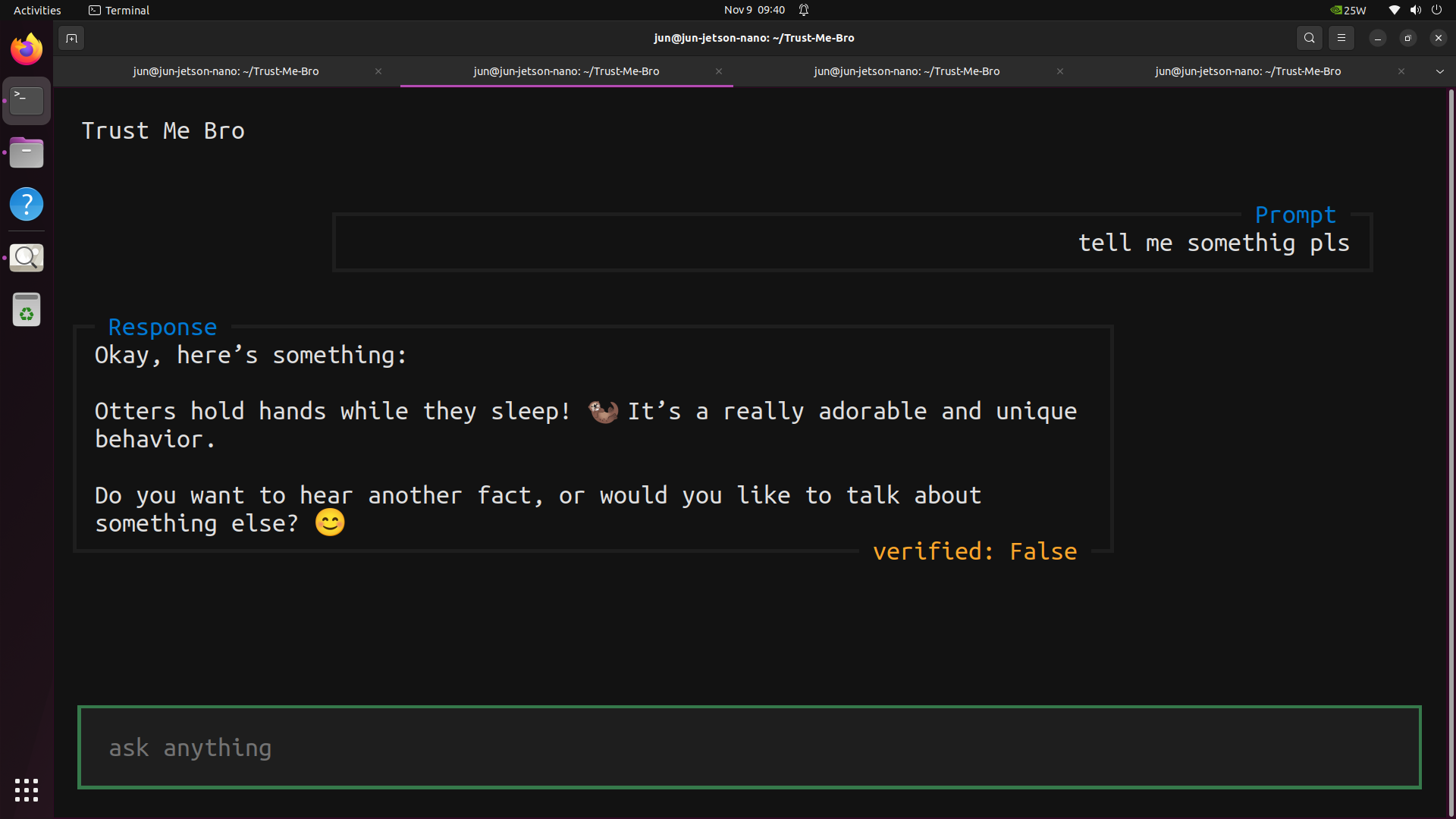The image size is (1456, 819).
Task: Switch to the third terminal tab
Action: [906, 71]
